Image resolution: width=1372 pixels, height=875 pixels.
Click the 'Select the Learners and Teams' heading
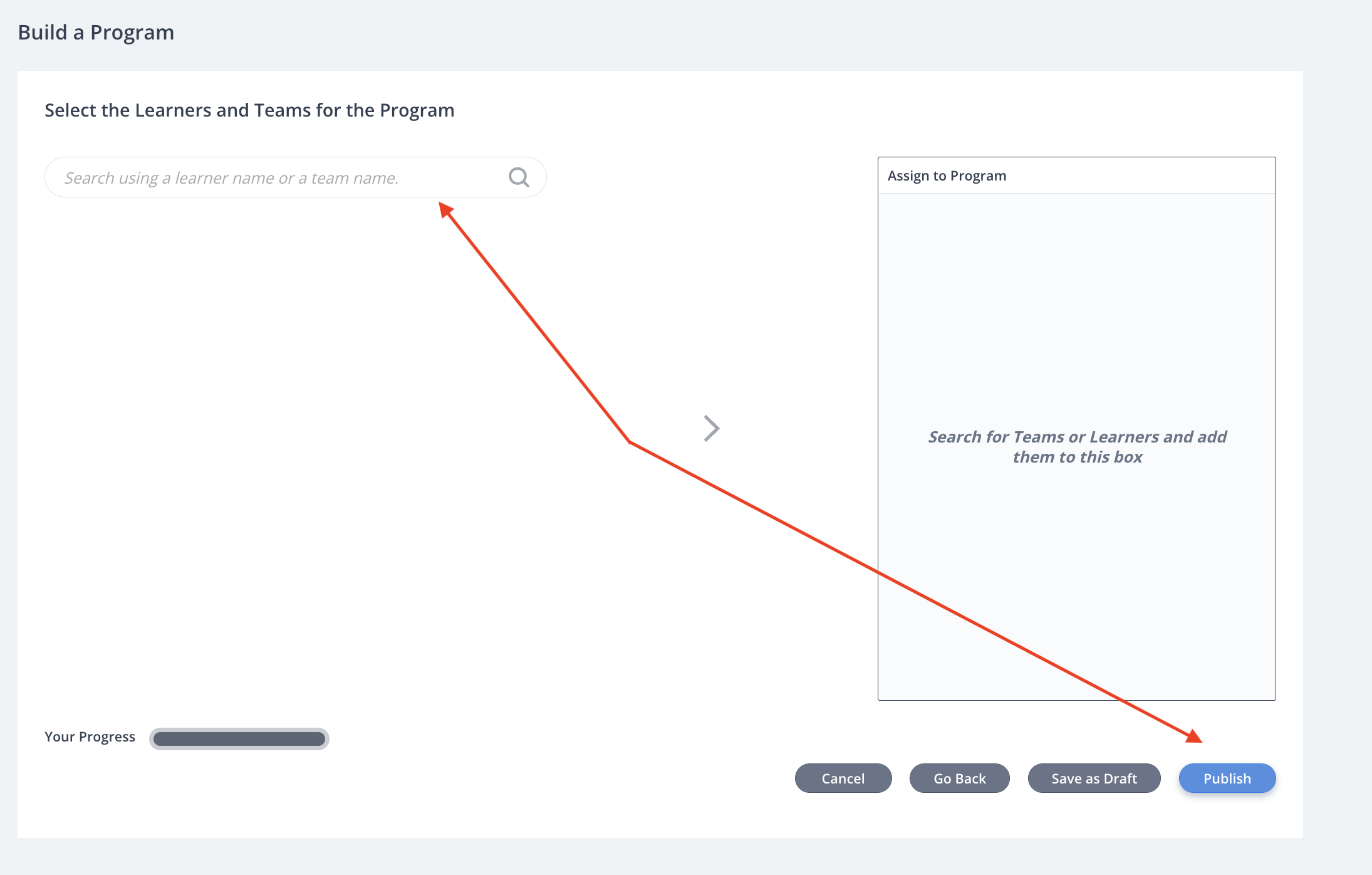(249, 110)
